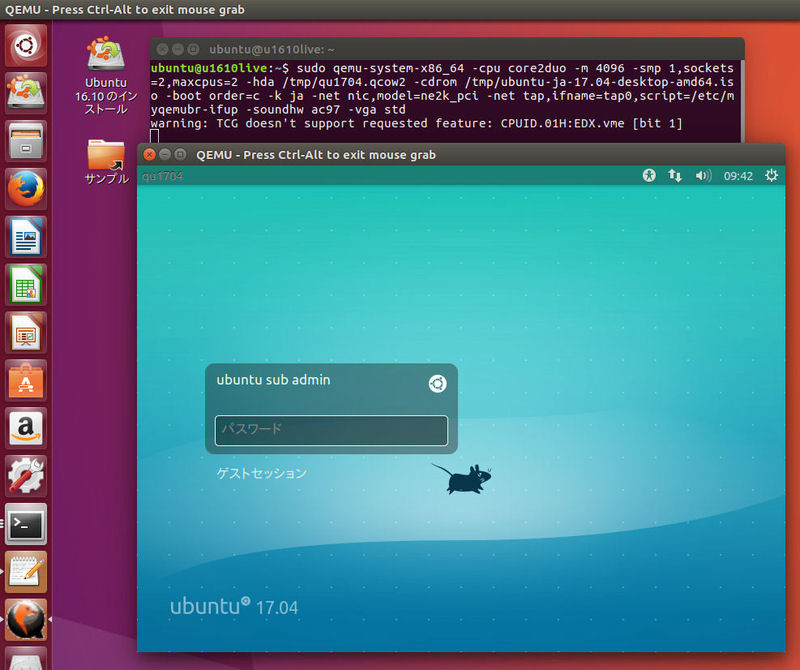Open the サンプル desktop folder
This screenshot has width=800, height=670.
(x=106, y=161)
